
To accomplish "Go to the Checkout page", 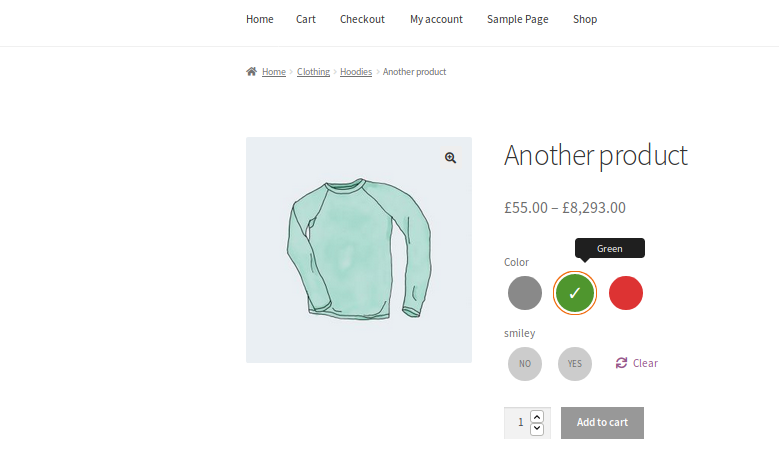I will tap(362, 19).
